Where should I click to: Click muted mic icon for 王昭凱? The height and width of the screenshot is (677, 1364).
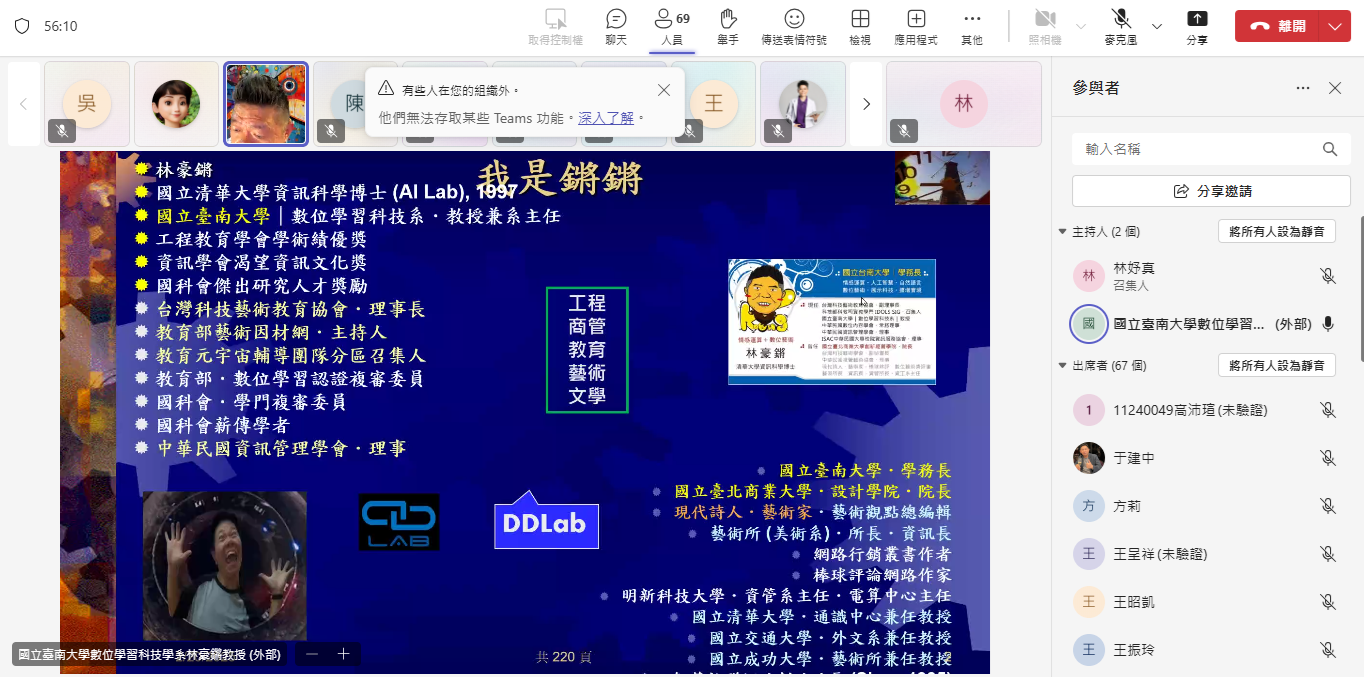(1328, 602)
